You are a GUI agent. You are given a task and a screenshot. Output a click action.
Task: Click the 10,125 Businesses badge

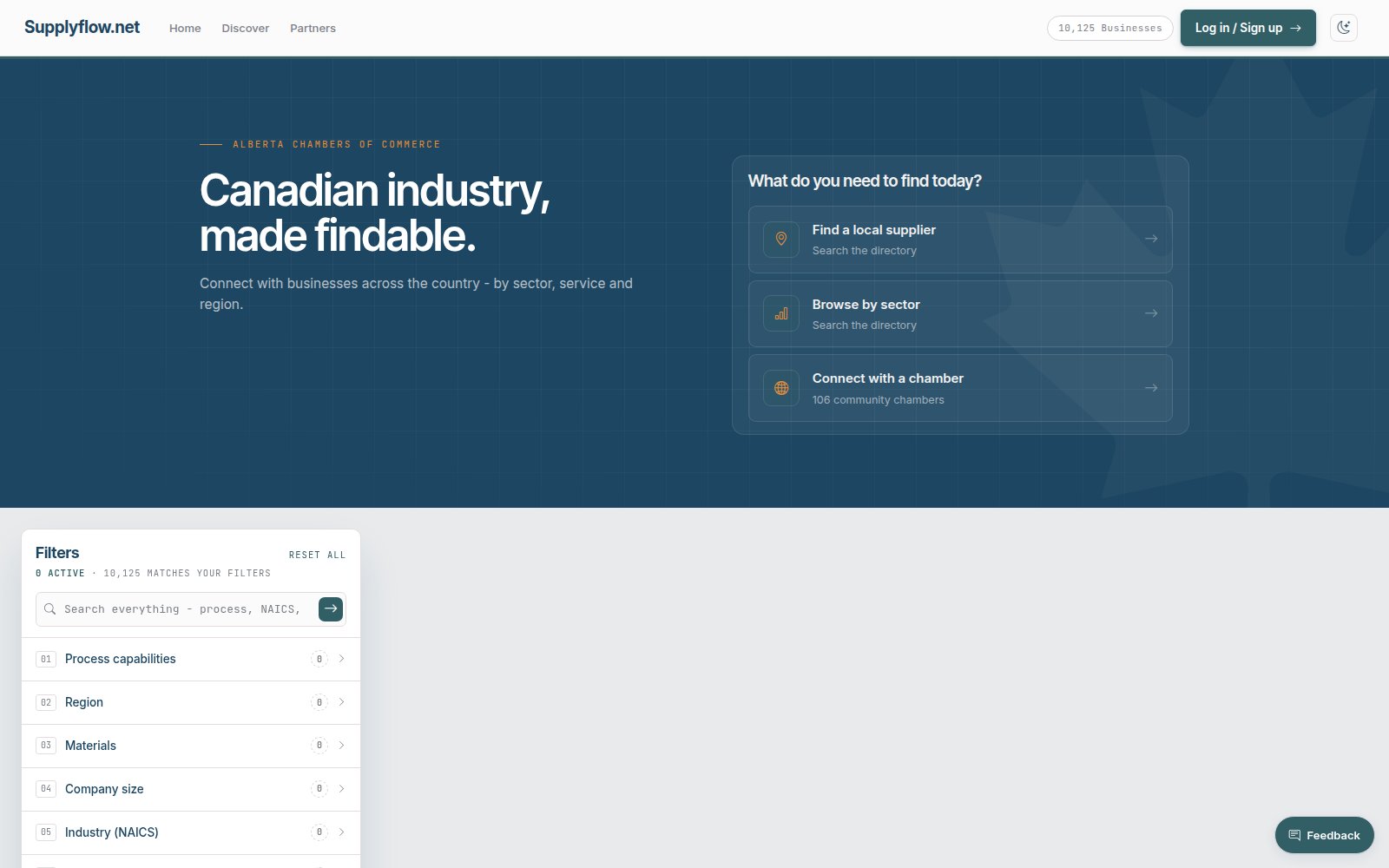1110,28
